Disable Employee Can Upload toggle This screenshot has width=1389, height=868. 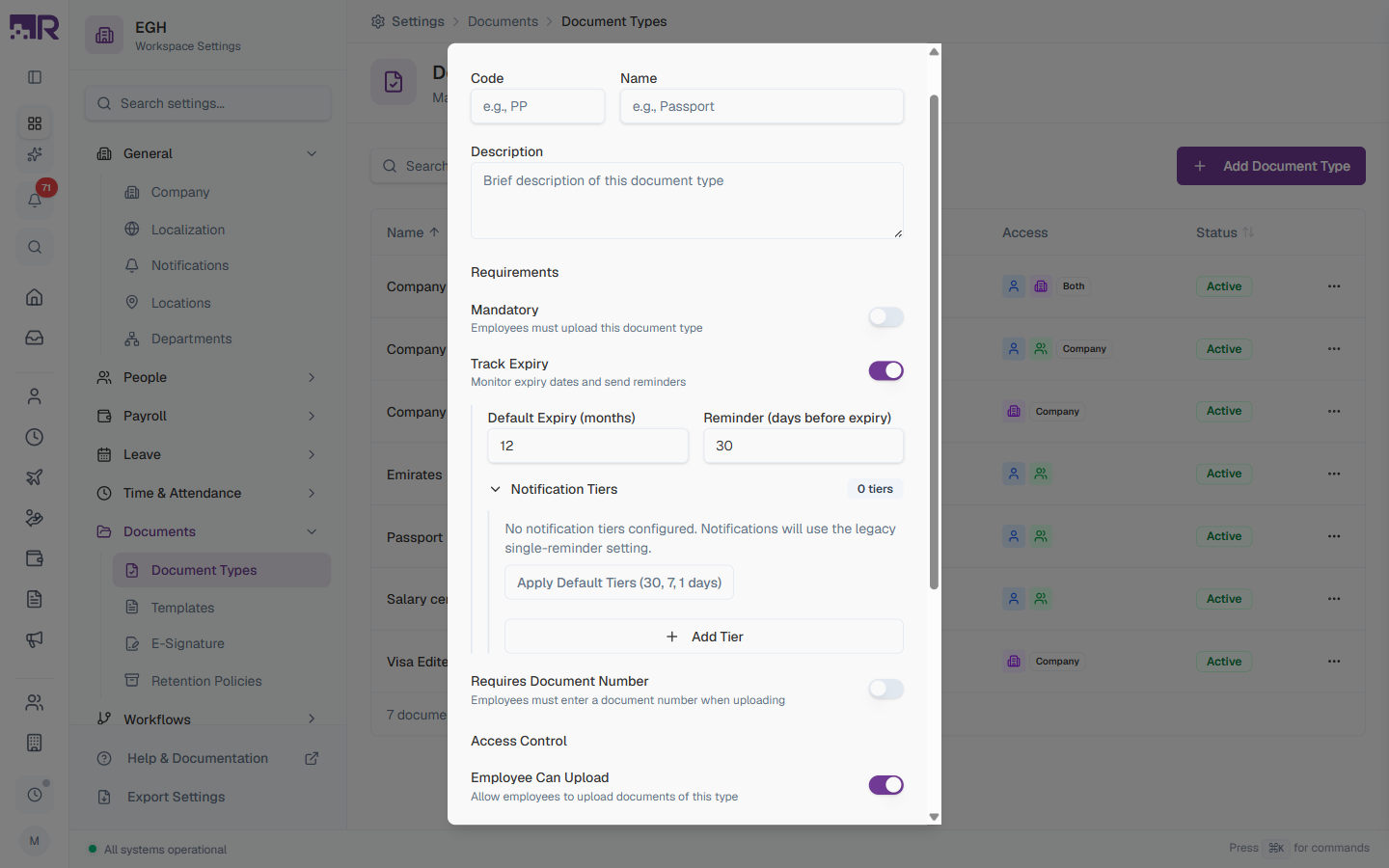pos(885,785)
